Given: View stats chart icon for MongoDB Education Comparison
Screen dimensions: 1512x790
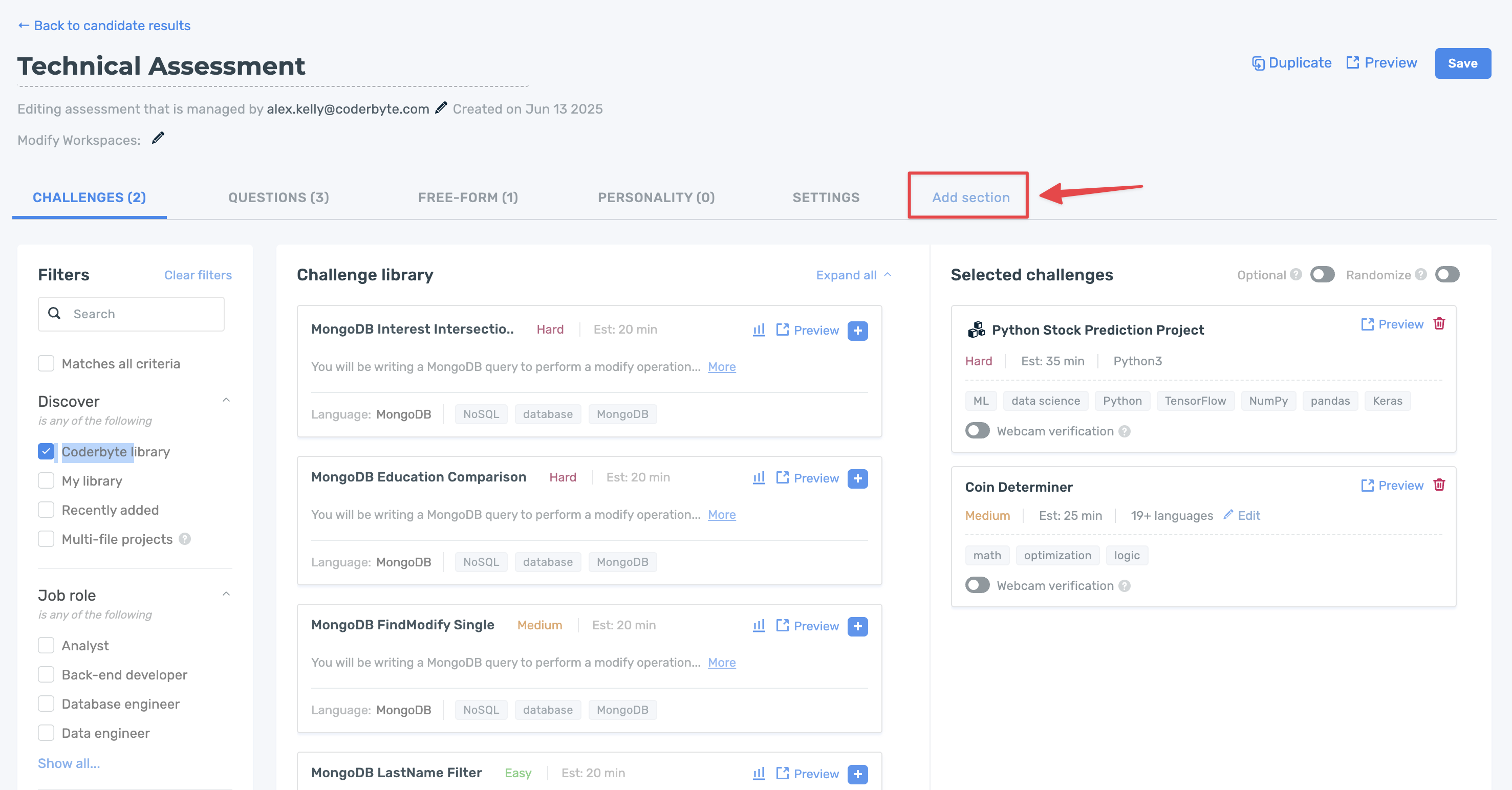Looking at the screenshot, I should point(759,478).
